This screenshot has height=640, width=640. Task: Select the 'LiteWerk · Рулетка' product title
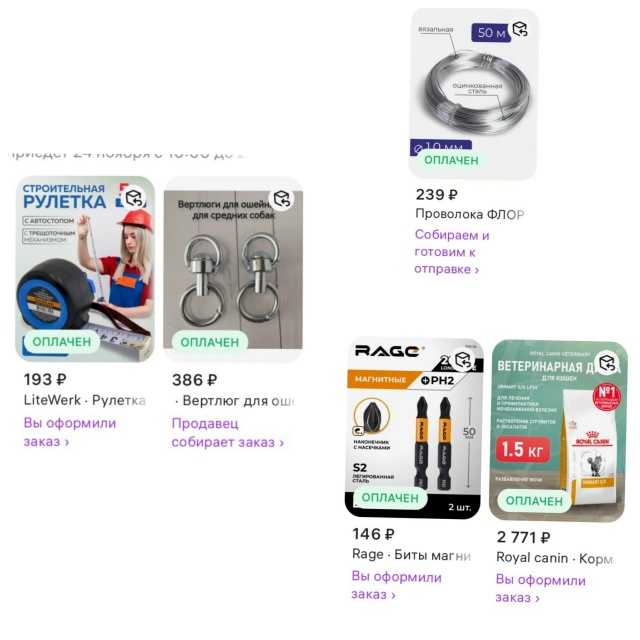coord(84,400)
